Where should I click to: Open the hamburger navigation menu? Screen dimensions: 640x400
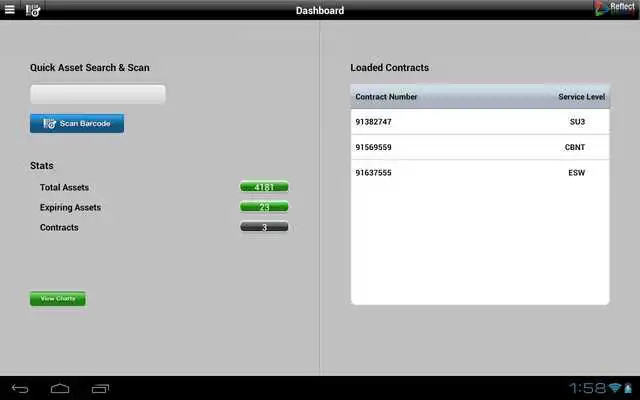(x=9, y=10)
